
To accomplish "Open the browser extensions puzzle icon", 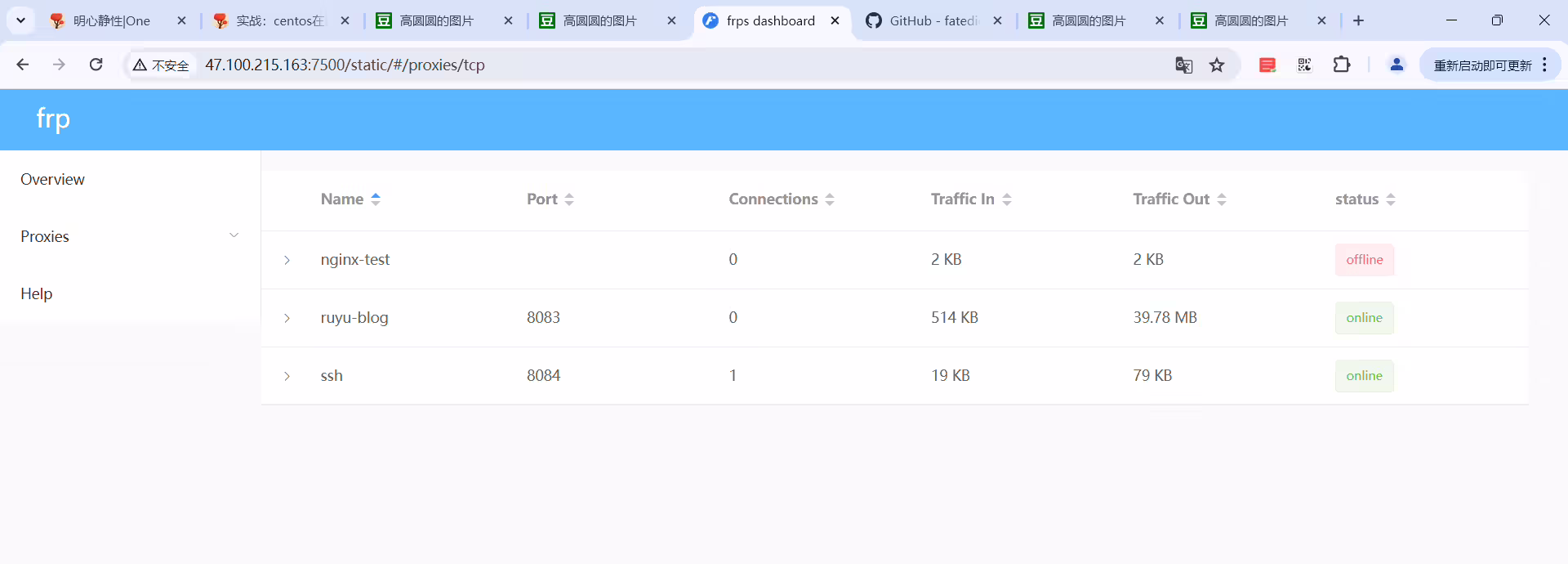I will coord(1342,65).
